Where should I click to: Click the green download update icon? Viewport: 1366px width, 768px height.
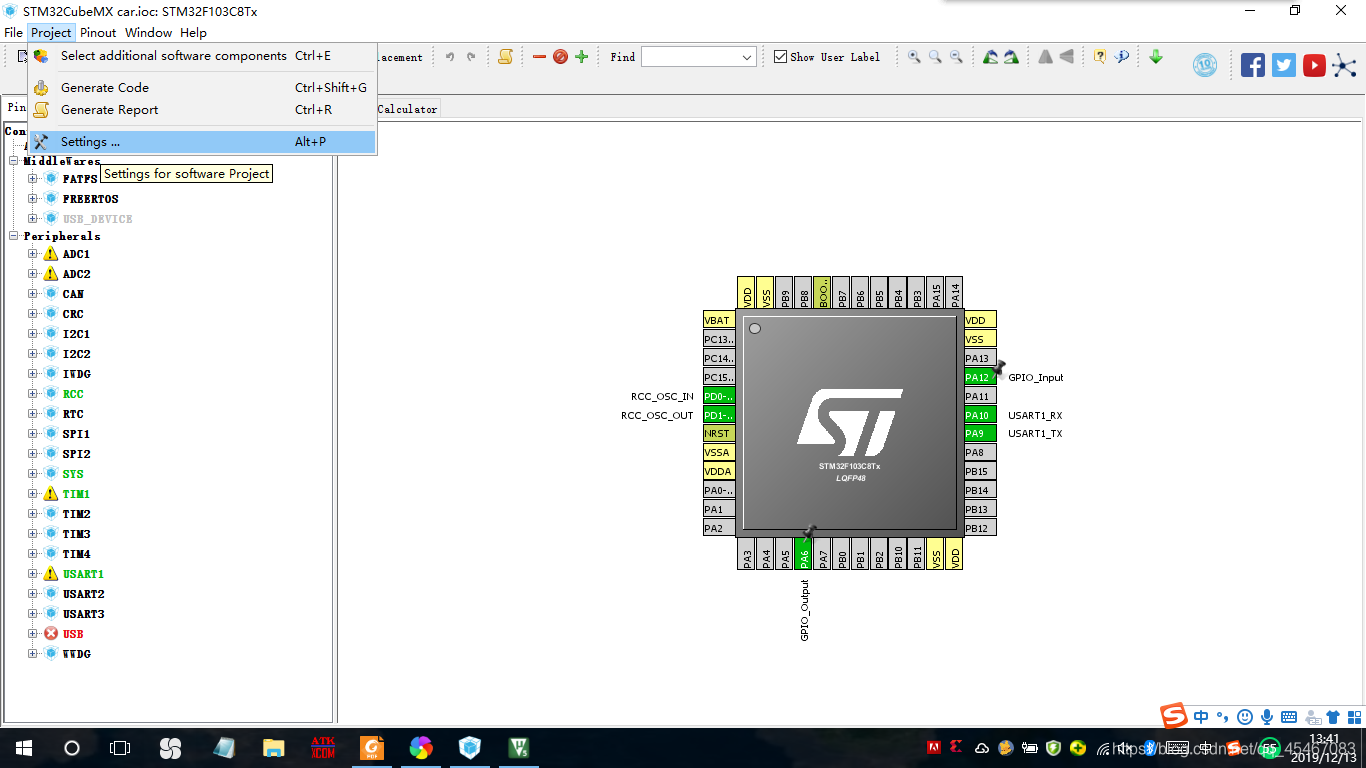point(1156,57)
